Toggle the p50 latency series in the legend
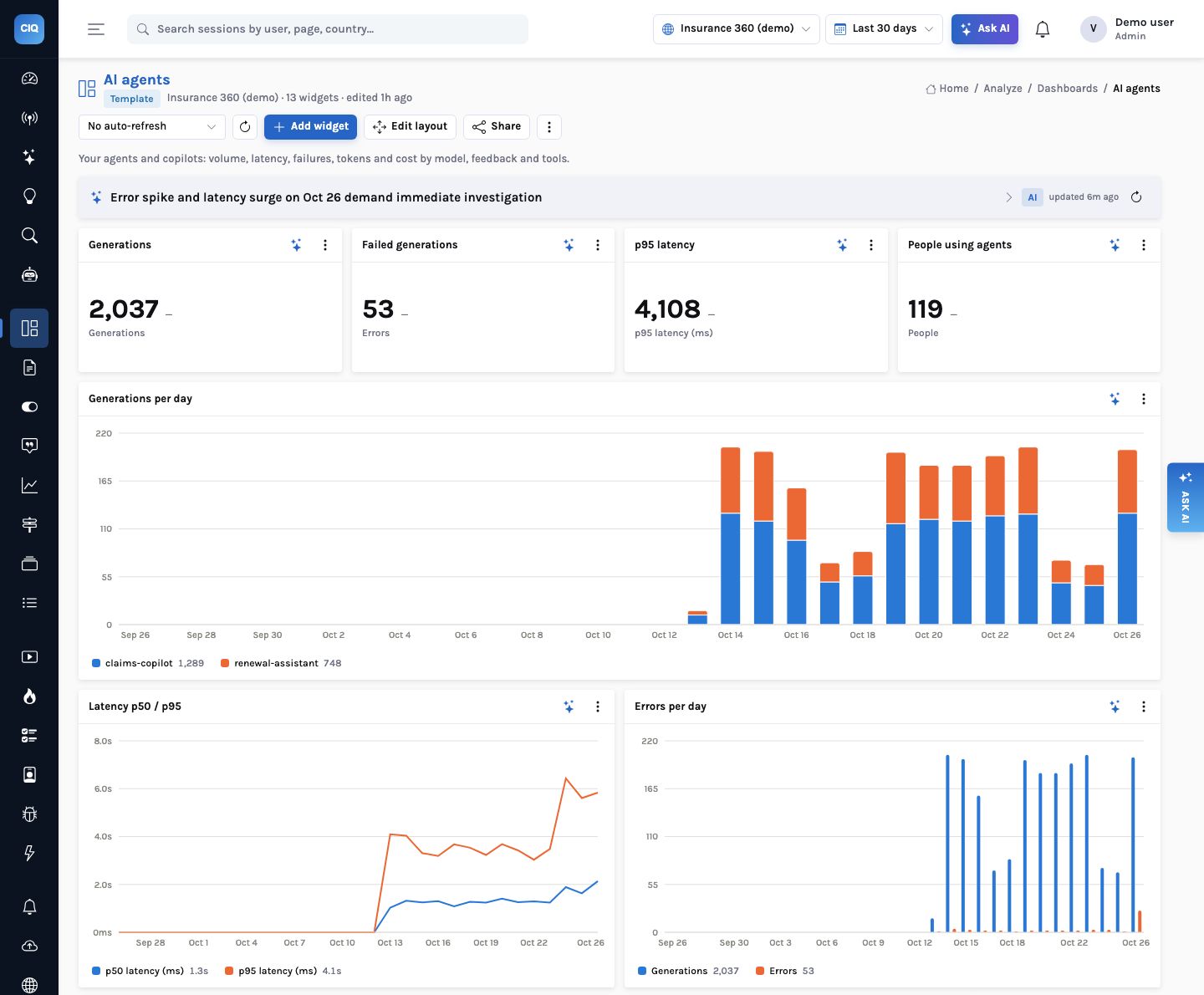 pos(150,971)
